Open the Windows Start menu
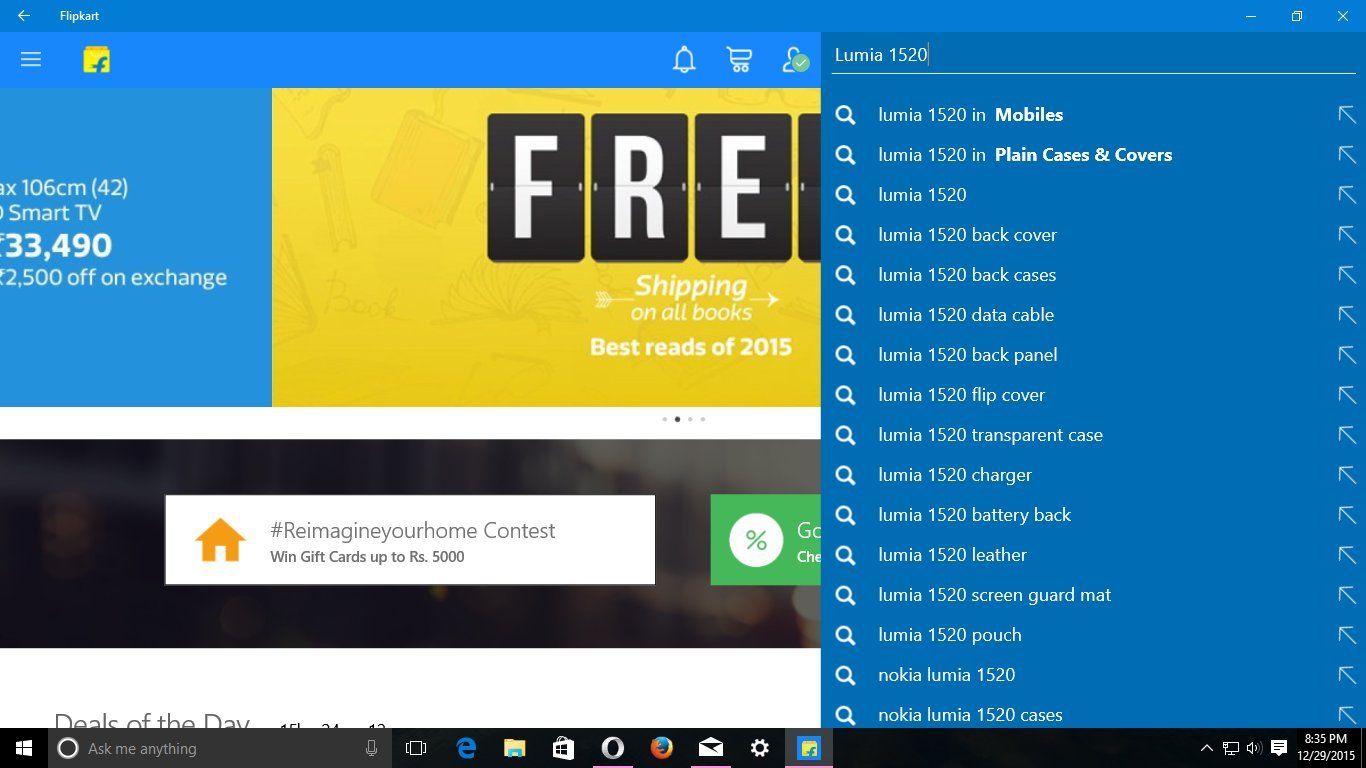1366x768 pixels. click(x=24, y=748)
